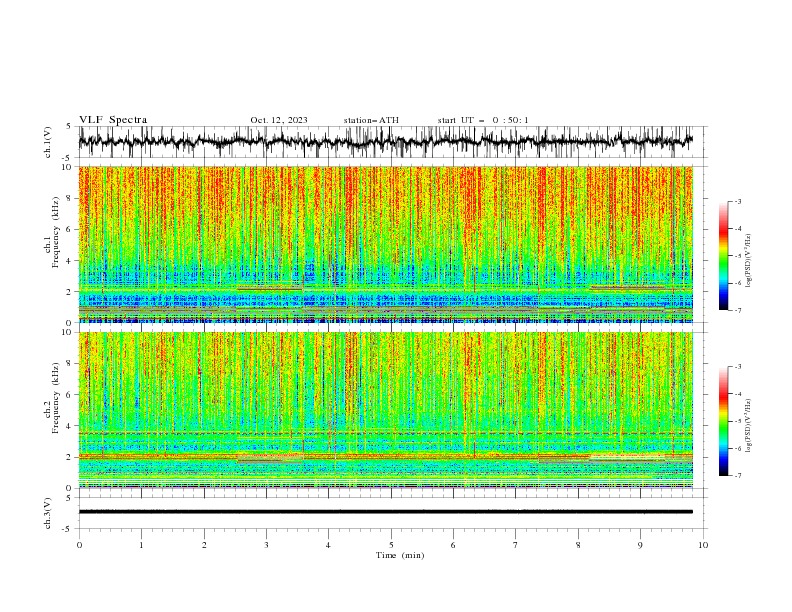This screenshot has width=792, height=612.
Task: Click the 'ch.1(V)' waveform axis label
Action: 48,142
